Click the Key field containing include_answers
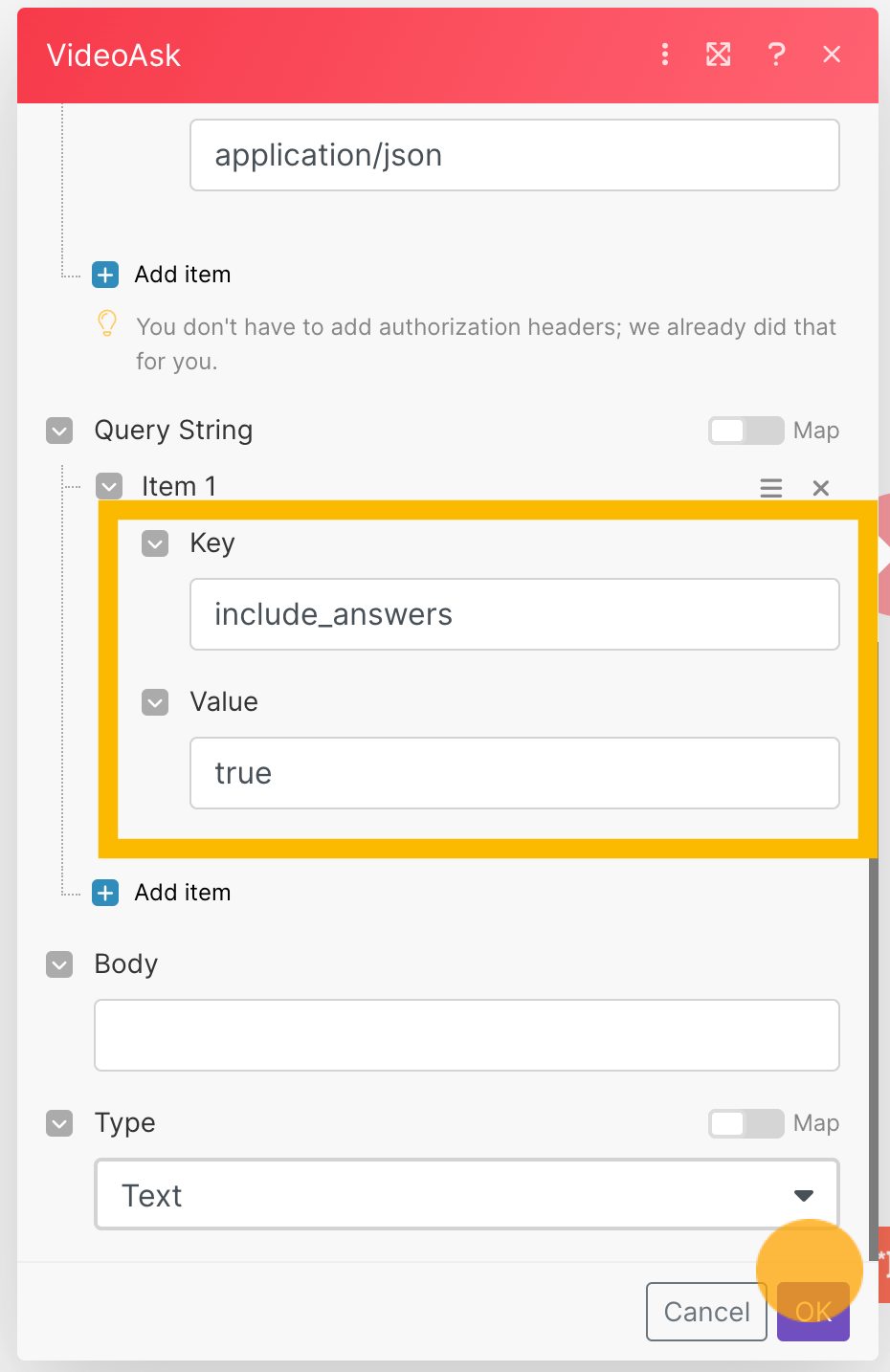 click(x=515, y=614)
